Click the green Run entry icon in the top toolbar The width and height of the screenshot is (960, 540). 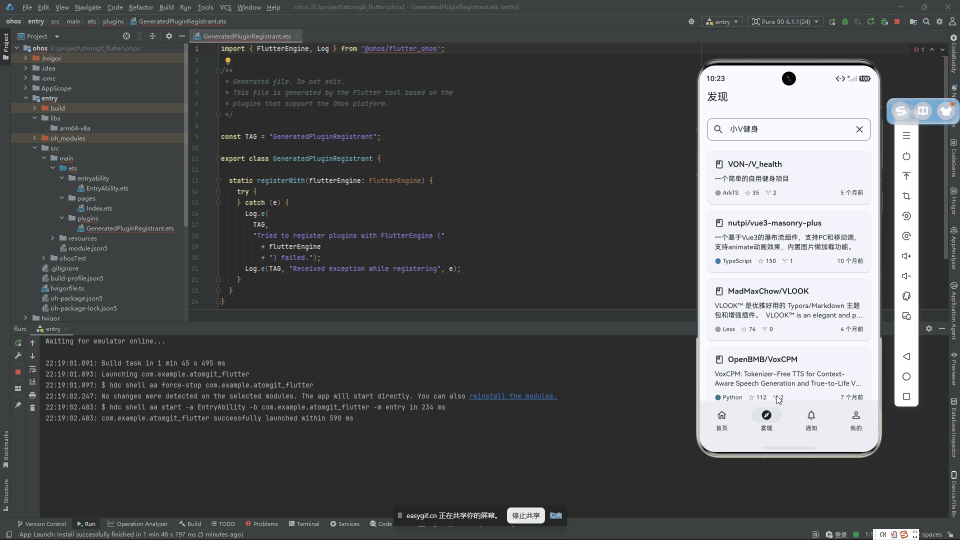(832, 21)
